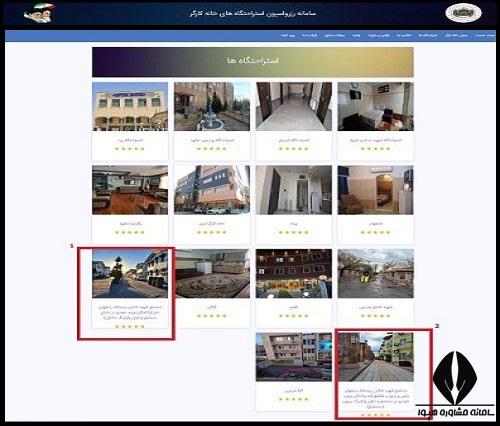Click the stars under the patterned carpet room card
This screenshot has width=500, height=426.
212,315
